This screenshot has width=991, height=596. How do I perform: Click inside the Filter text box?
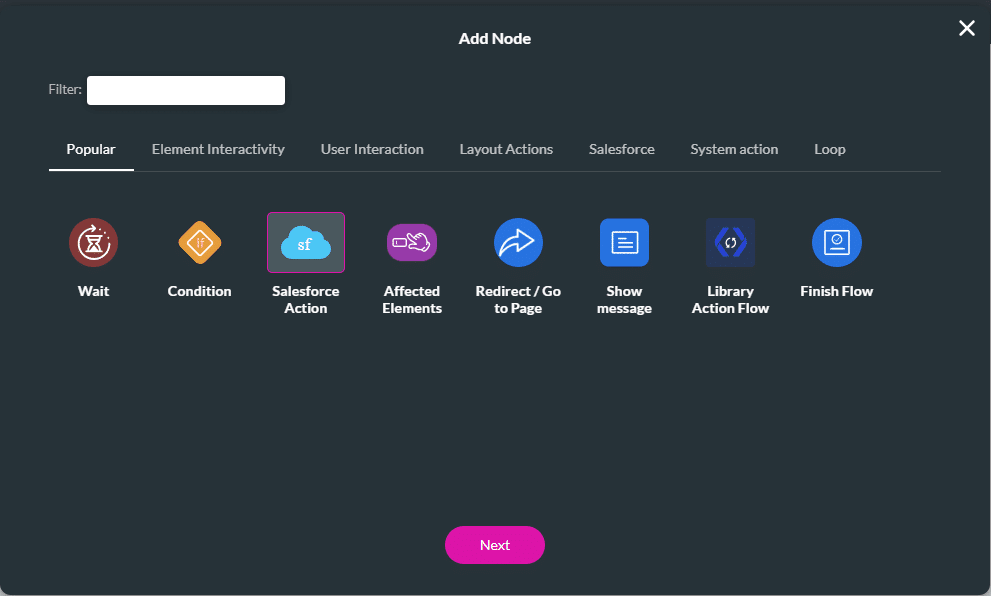[x=185, y=90]
